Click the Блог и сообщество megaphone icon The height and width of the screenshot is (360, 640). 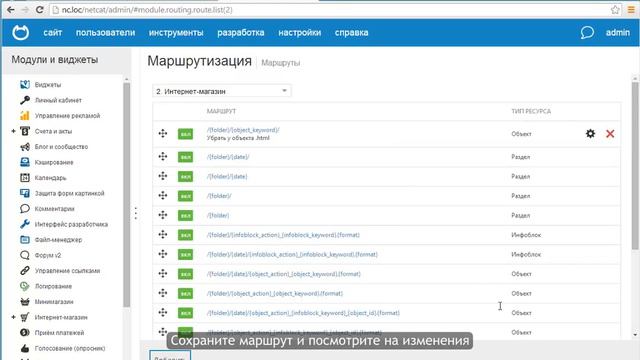click(24, 147)
